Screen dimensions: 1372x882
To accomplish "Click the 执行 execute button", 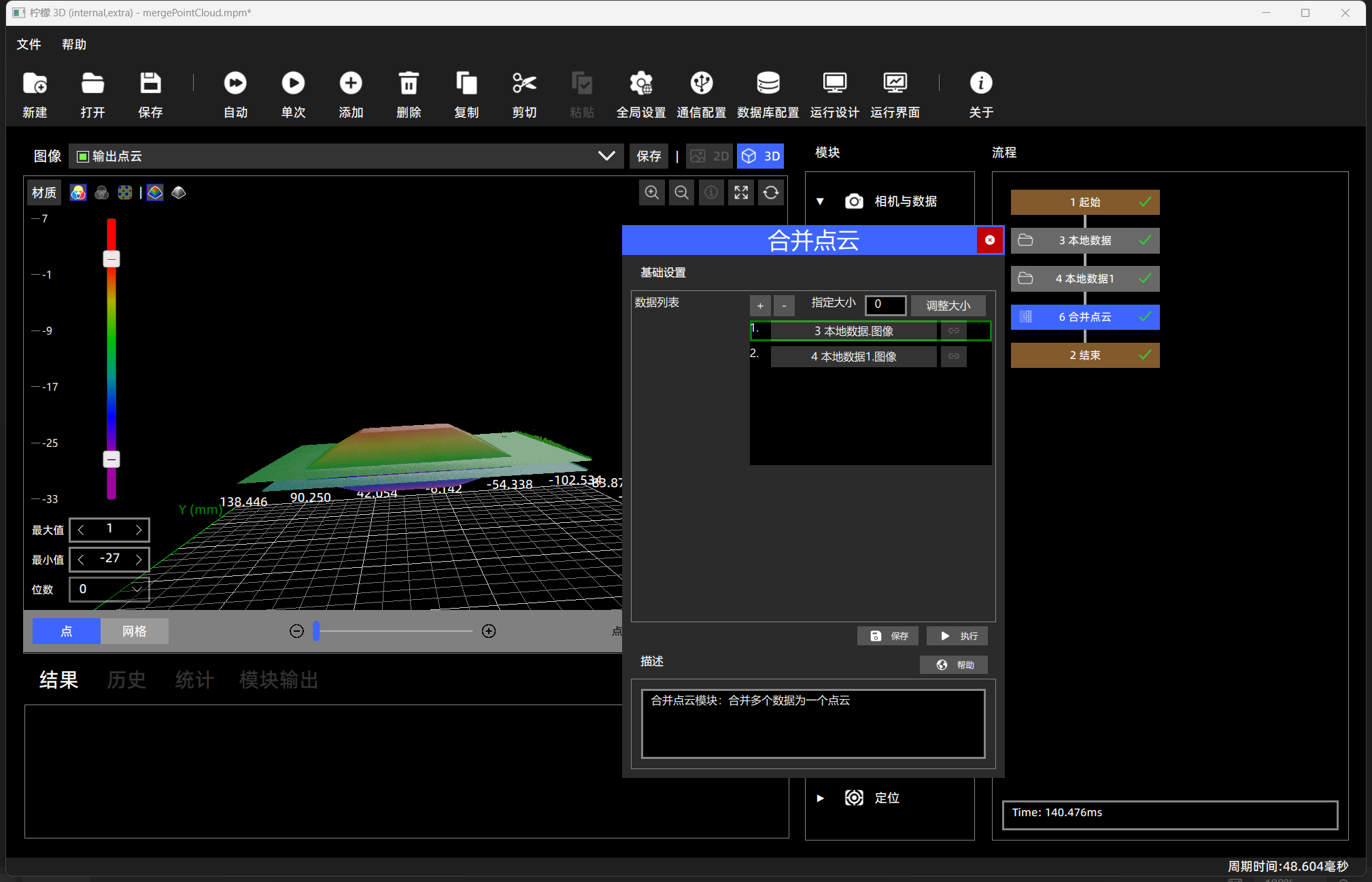I will (957, 636).
